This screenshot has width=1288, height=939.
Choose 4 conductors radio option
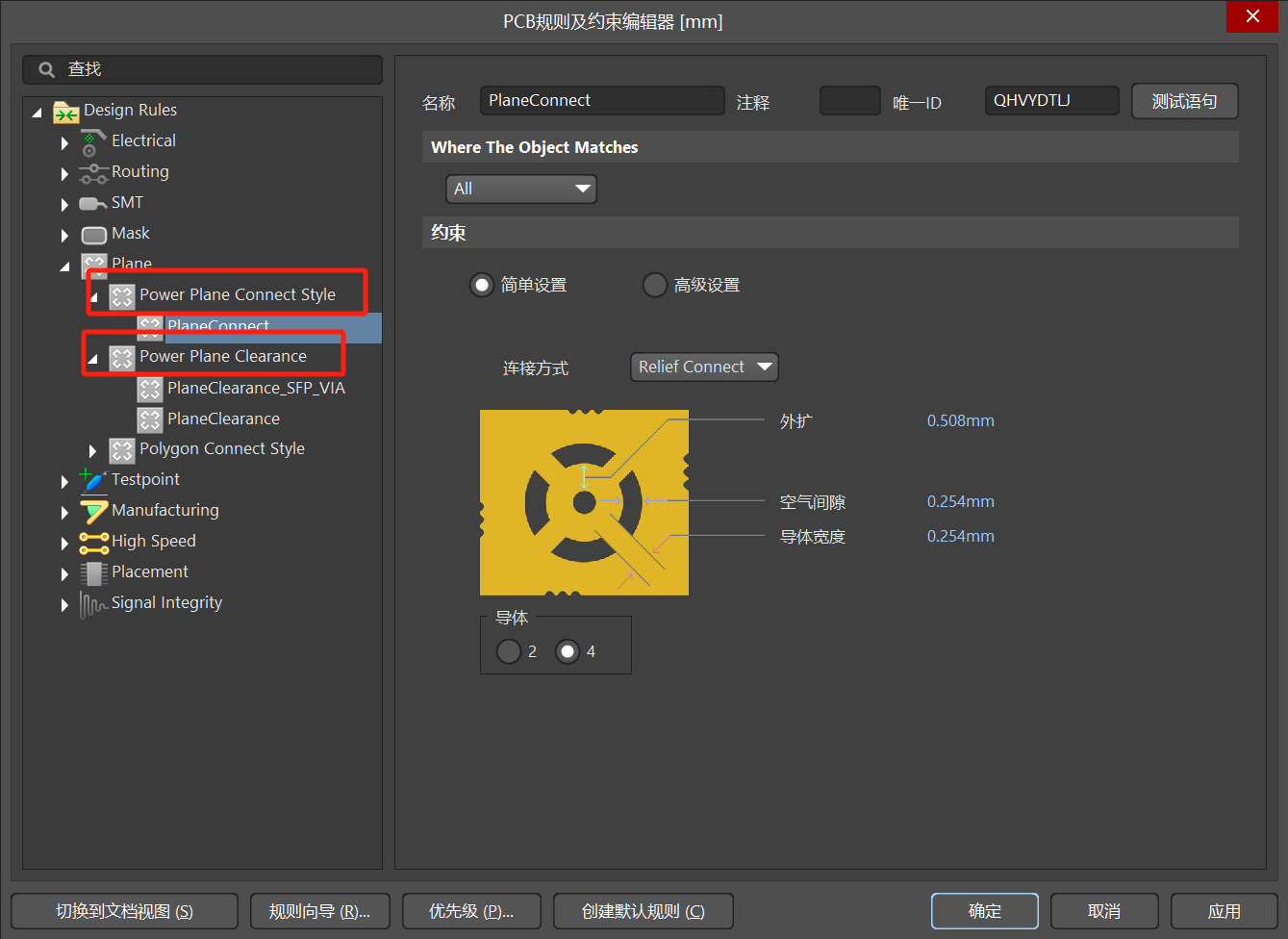568,651
